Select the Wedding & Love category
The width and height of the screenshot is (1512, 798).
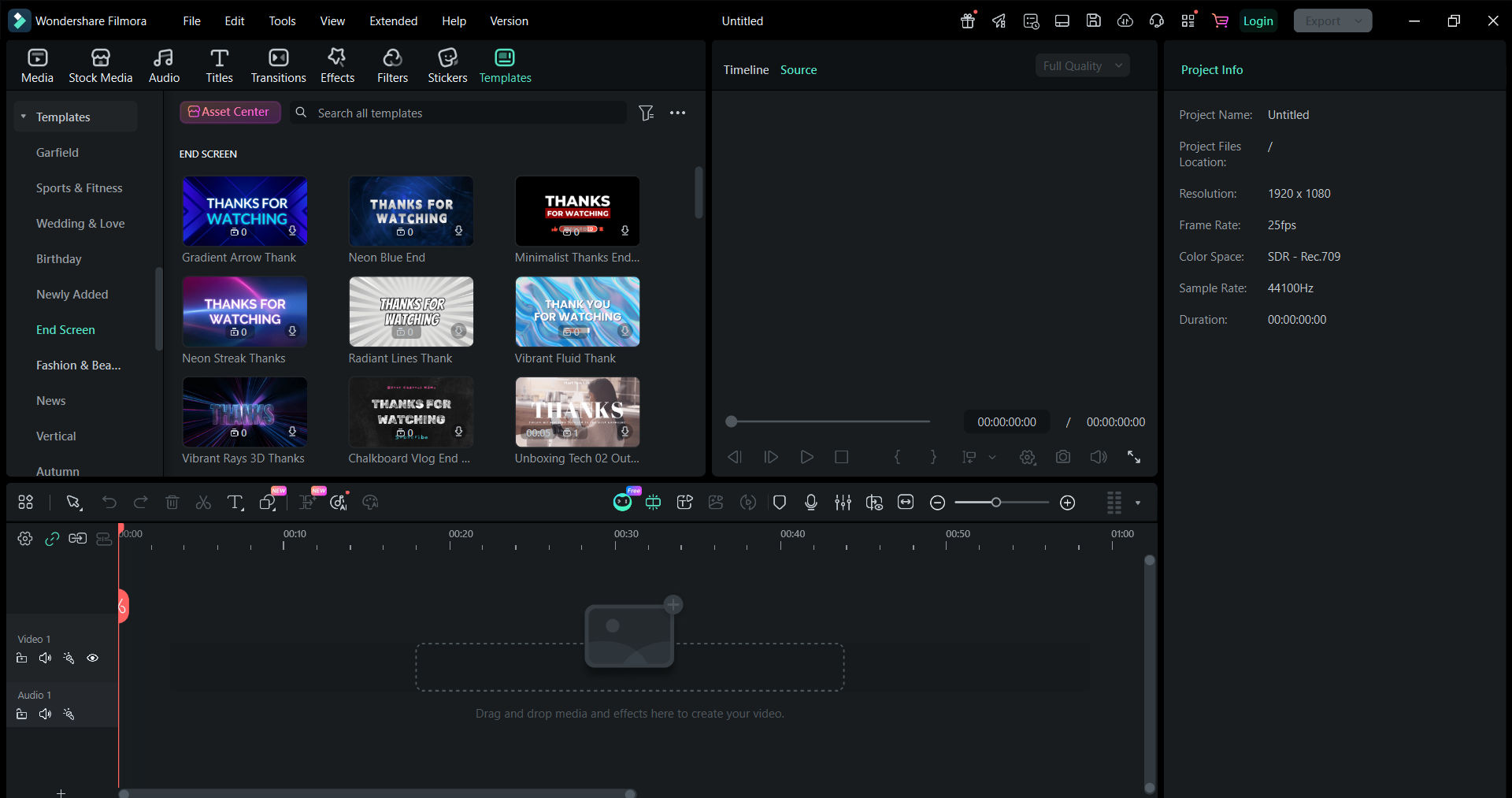80,223
